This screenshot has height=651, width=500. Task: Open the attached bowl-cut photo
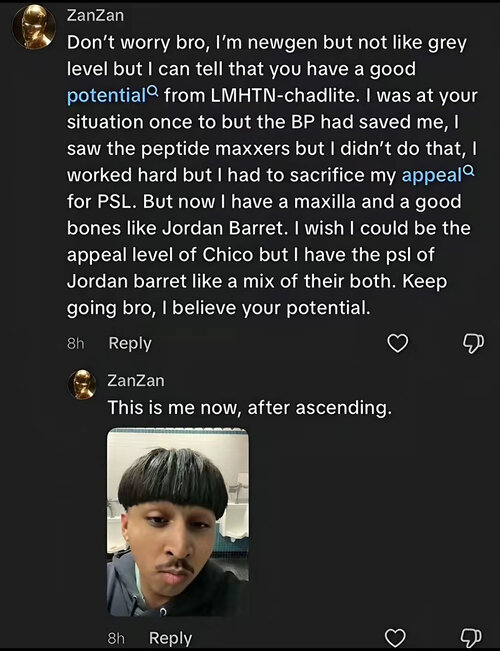pos(178,522)
